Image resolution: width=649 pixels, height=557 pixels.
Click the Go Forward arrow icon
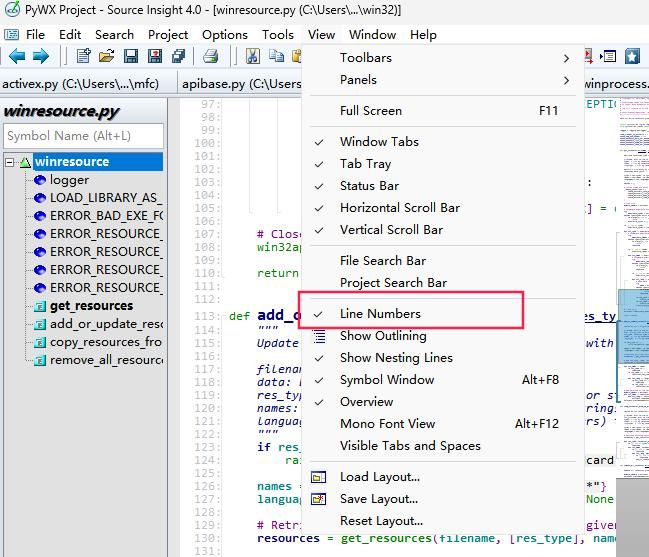pyautogui.click(x=41, y=56)
